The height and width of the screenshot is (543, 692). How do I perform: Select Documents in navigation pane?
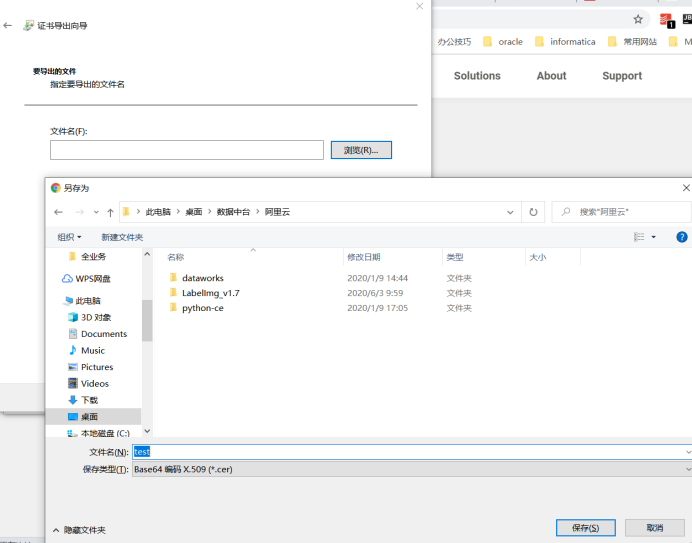(98, 334)
